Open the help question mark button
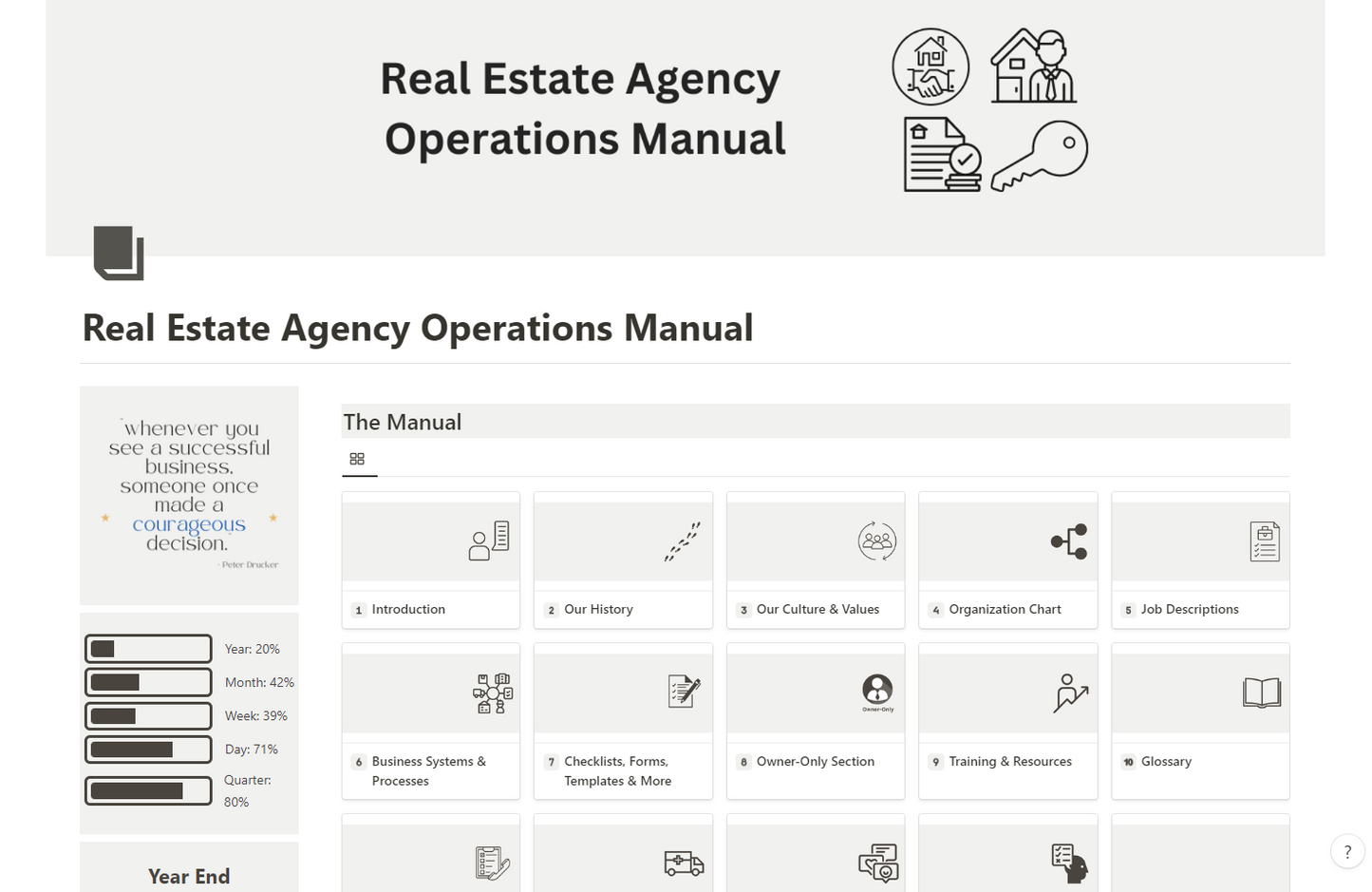 [1346, 851]
